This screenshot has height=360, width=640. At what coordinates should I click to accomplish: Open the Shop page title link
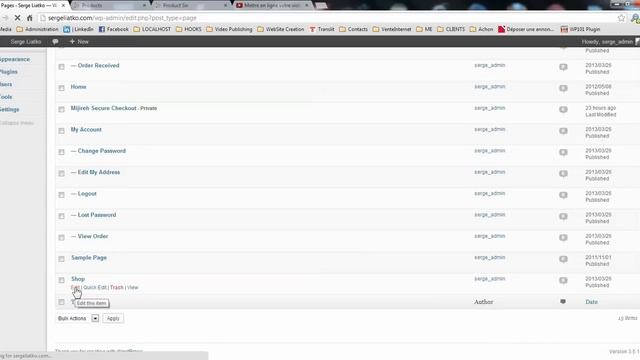(x=78, y=279)
